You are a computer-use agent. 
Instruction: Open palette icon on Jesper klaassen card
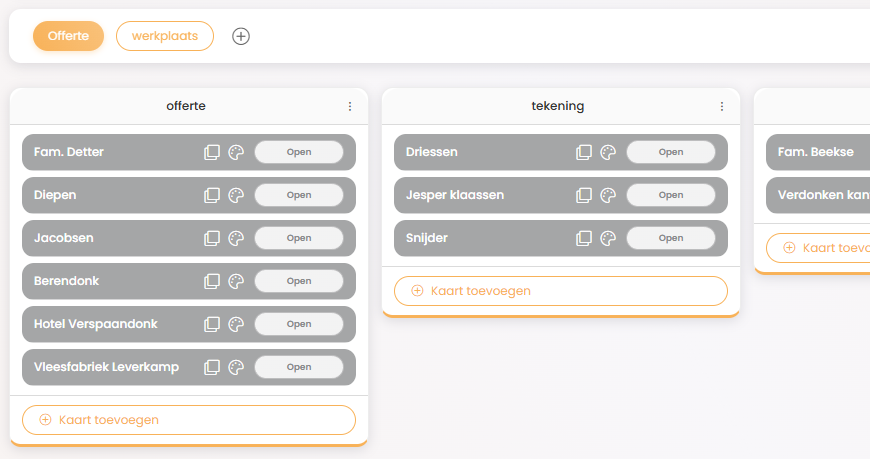click(x=608, y=196)
